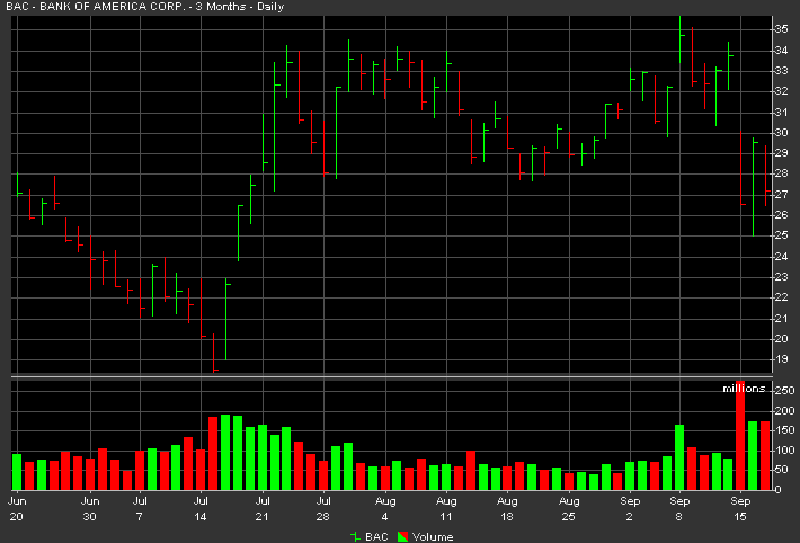This screenshot has width=800, height=543.
Task: Click the 50 volume axis label
Action: point(781,470)
